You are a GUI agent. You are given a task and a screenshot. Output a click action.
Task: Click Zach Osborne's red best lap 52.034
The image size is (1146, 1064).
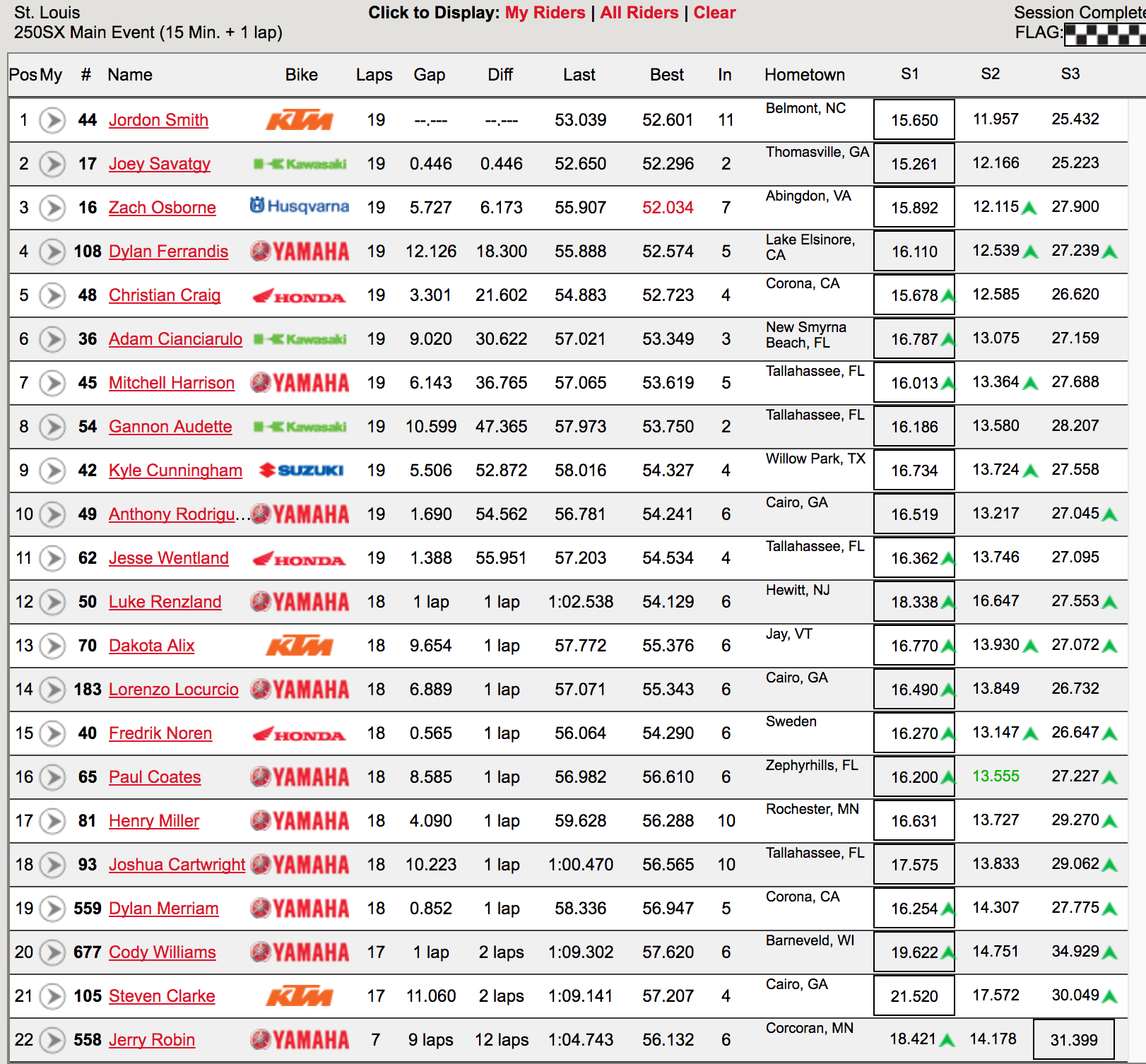tap(668, 208)
